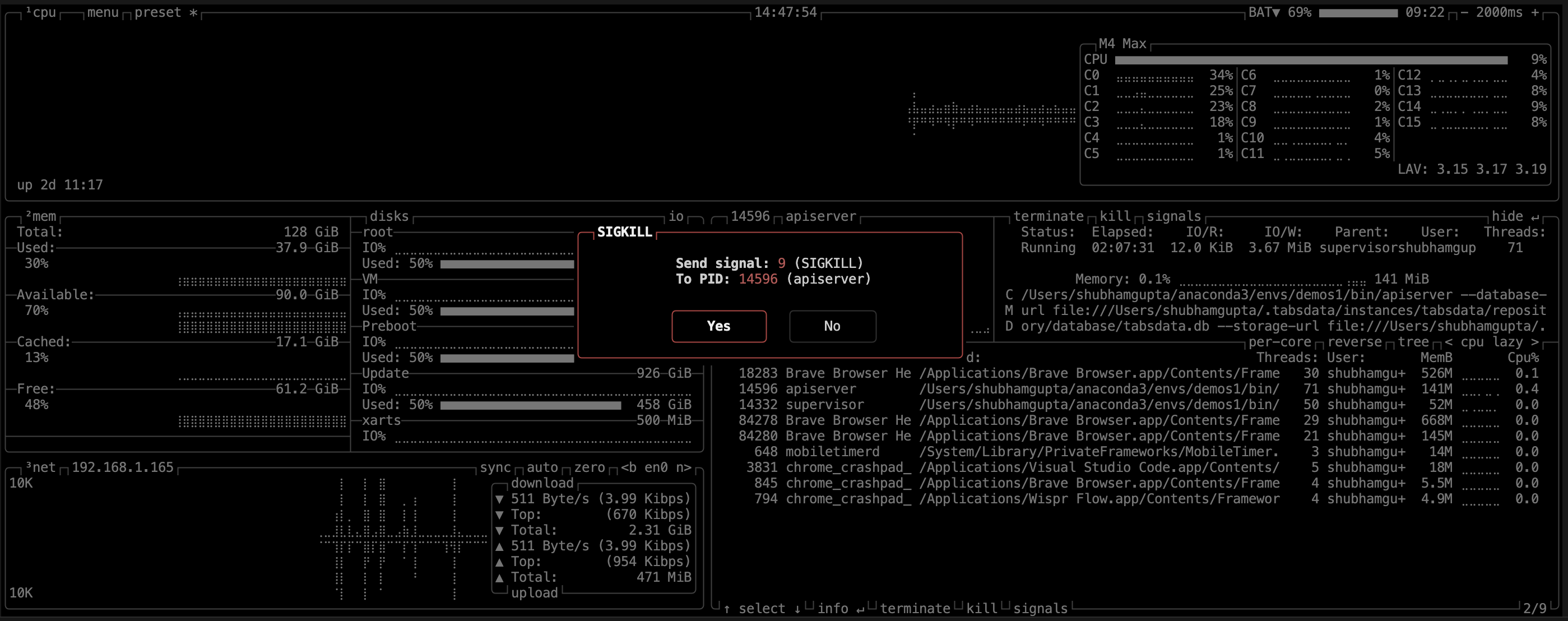Click terminate in the apiserver detail panel
Image resolution: width=1568 pixels, height=621 pixels.
coord(1050,216)
